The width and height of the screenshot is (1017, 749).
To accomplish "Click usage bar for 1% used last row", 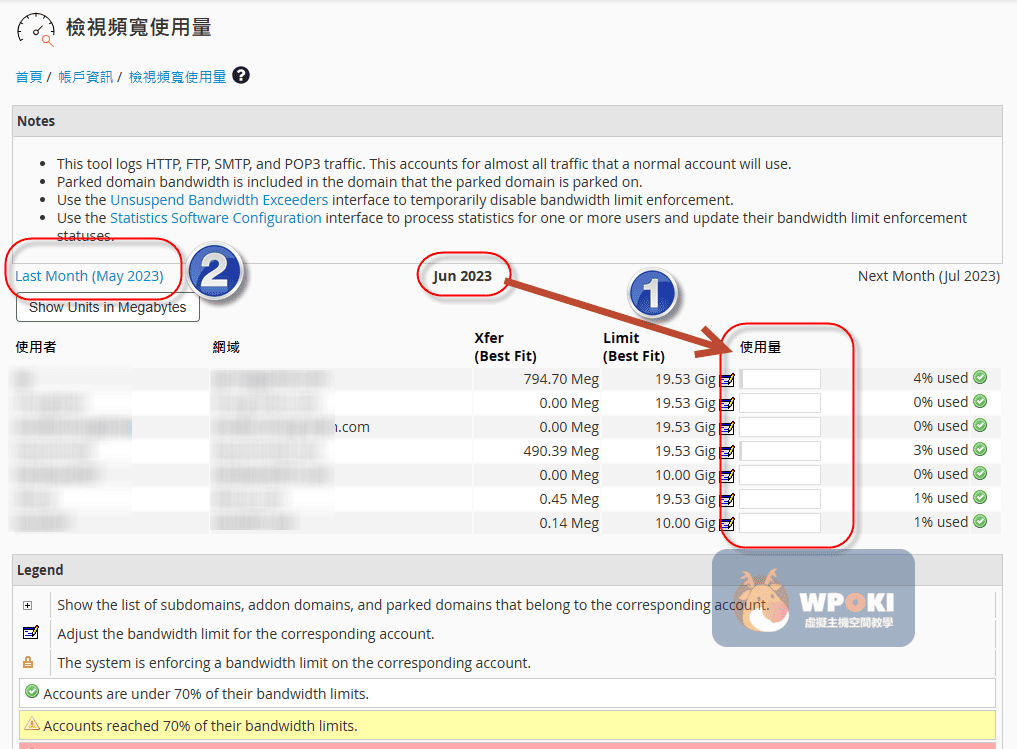I will click(780, 523).
